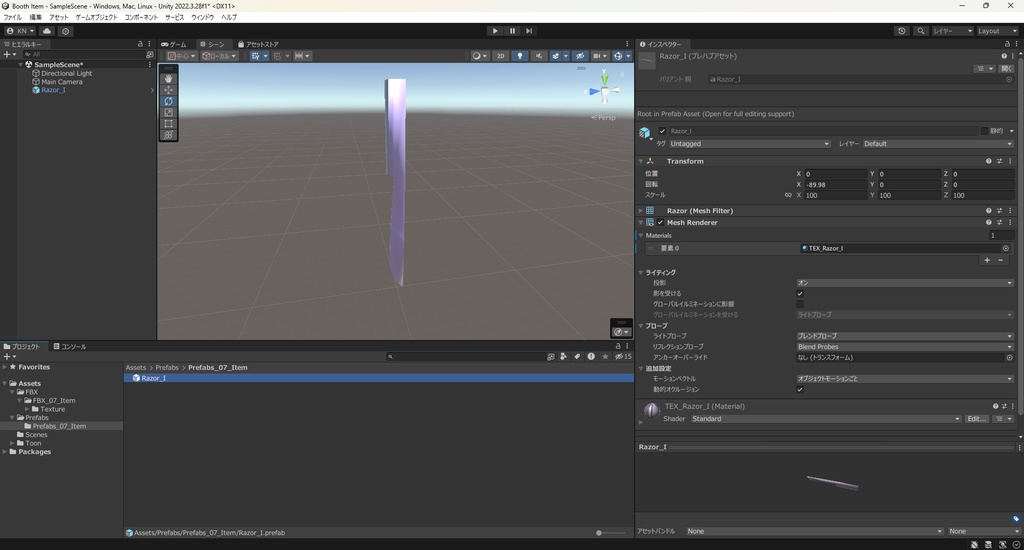The width and height of the screenshot is (1024, 550).
Task: Select the Scale tool in scene toolbar
Action: pyautogui.click(x=168, y=112)
